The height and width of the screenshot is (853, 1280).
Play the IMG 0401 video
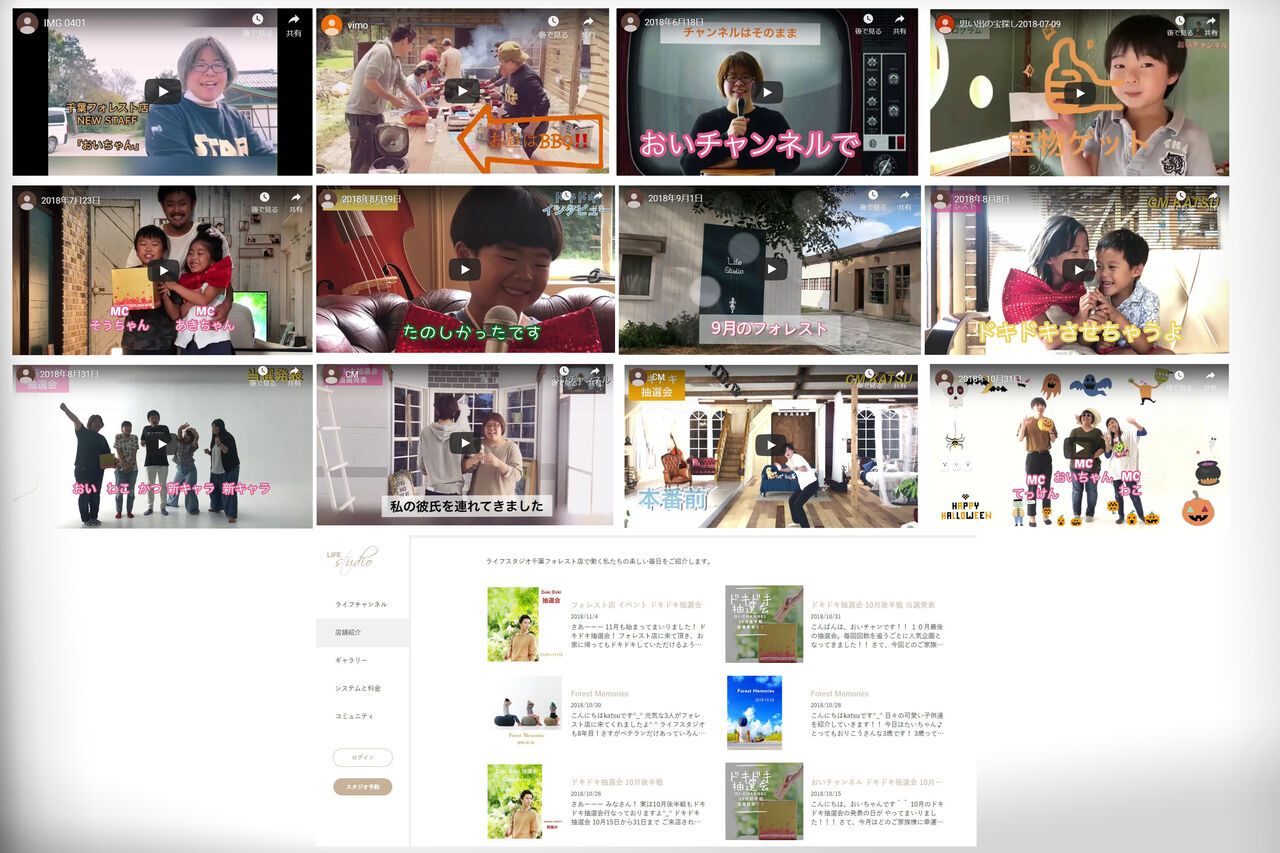point(163,92)
